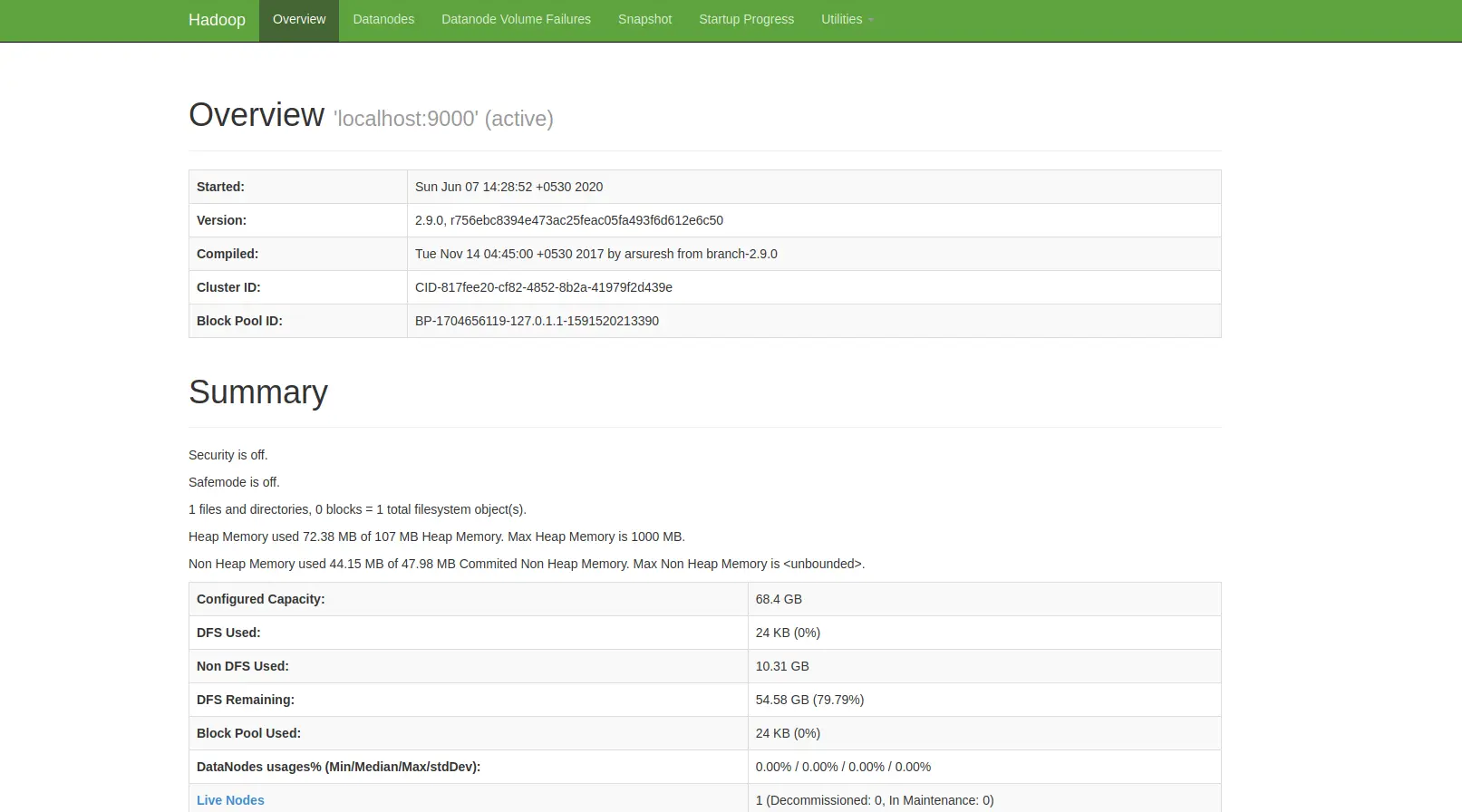Image resolution: width=1462 pixels, height=812 pixels.
Task: Click the DFS Remaining value 54.58 GB
Action: (x=809, y=700)
